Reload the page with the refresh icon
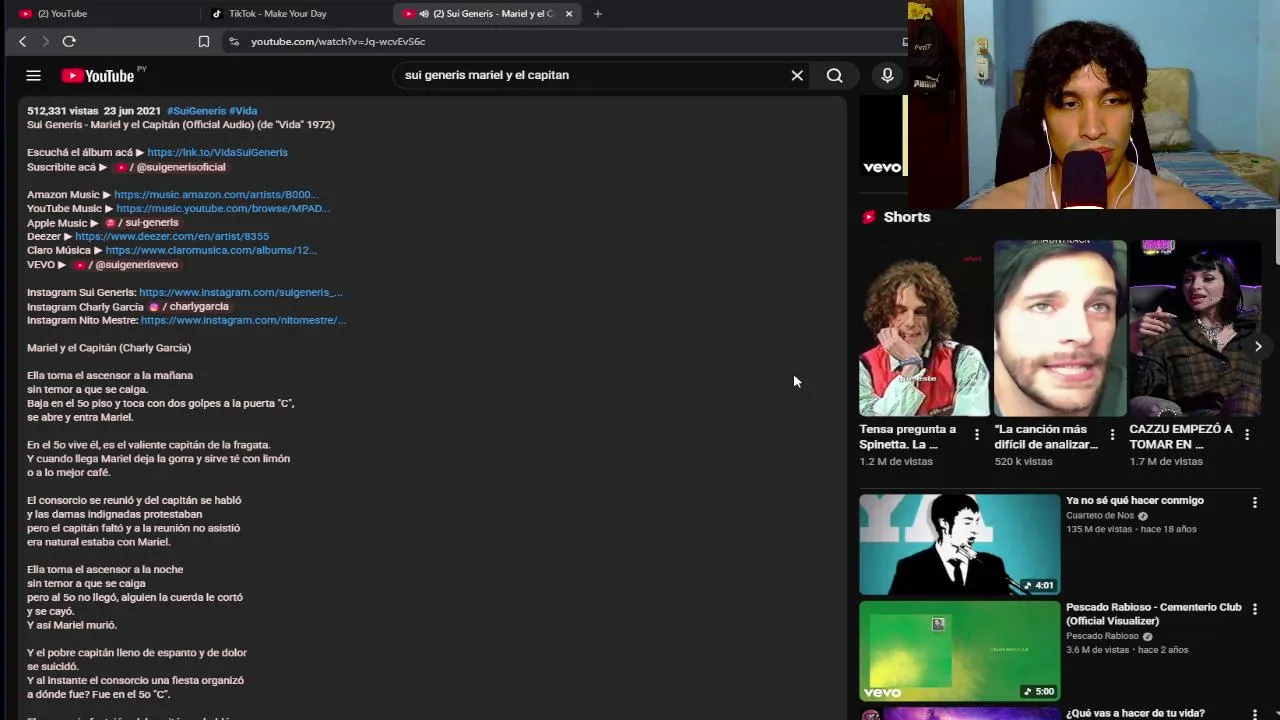Screen dimensions: 1280x720 [x=69, y=41]
